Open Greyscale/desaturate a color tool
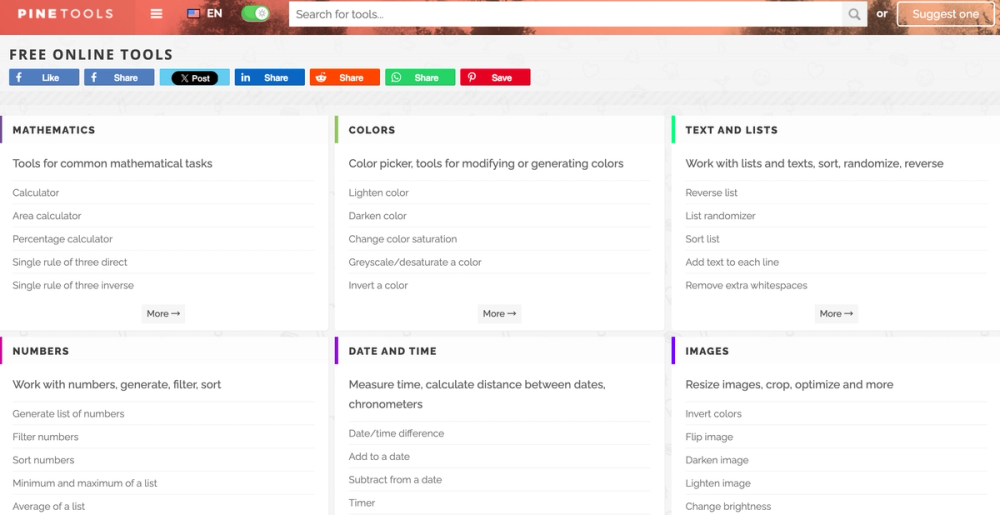Viewport: 1000px width, 515px height. [415, 262]
